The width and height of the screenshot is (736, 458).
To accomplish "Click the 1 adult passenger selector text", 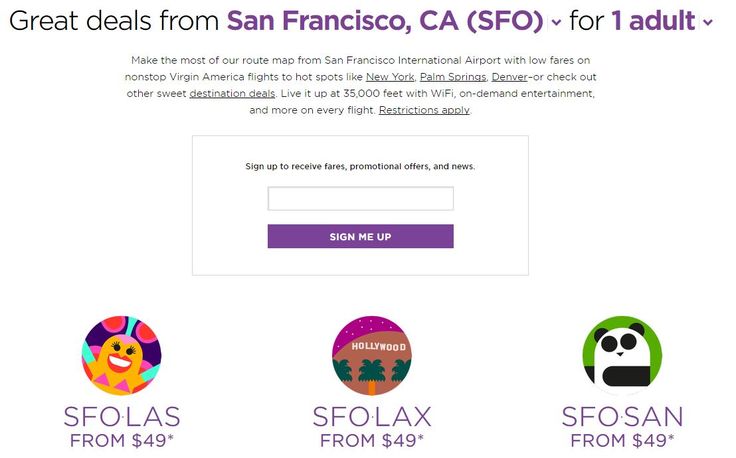I will point(653,21).
